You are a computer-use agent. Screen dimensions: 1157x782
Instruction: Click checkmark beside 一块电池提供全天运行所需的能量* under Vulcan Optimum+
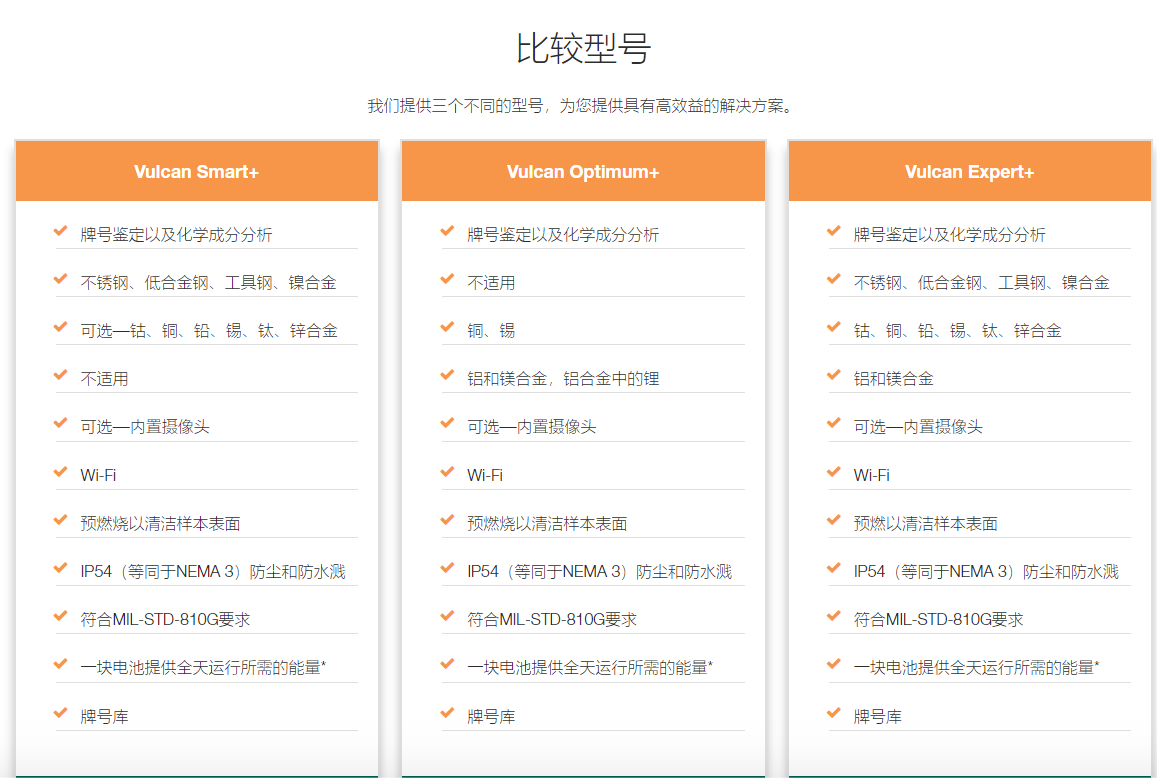click(x=447, y=665)
